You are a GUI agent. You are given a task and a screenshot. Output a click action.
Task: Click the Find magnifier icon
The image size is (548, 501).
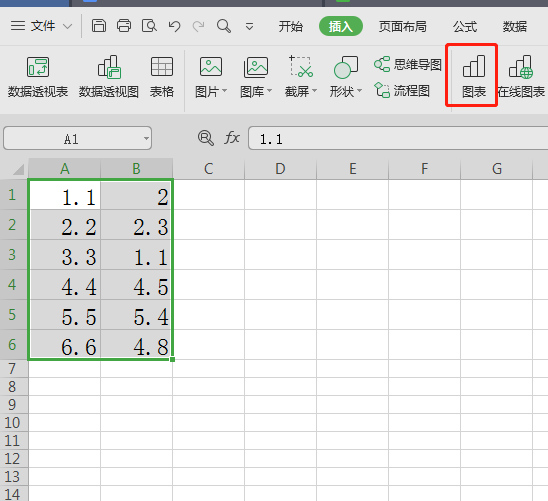click(x=224, y=26)
